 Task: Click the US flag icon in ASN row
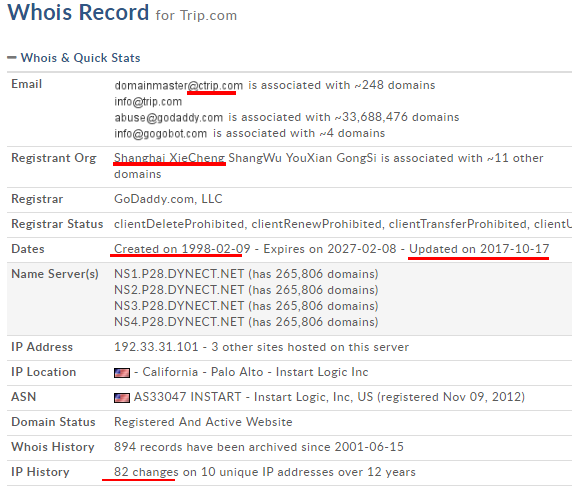click(x=122, y=398)
